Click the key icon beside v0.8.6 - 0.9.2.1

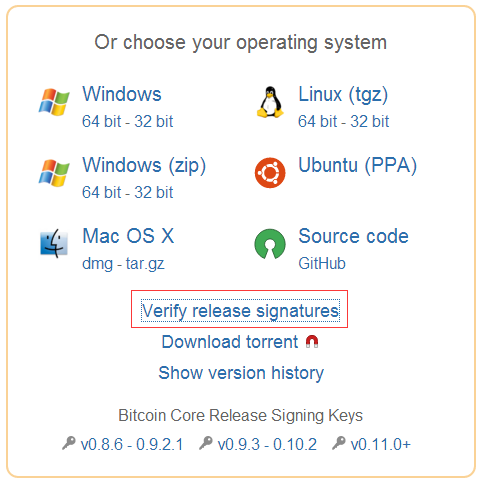[69, 443]
